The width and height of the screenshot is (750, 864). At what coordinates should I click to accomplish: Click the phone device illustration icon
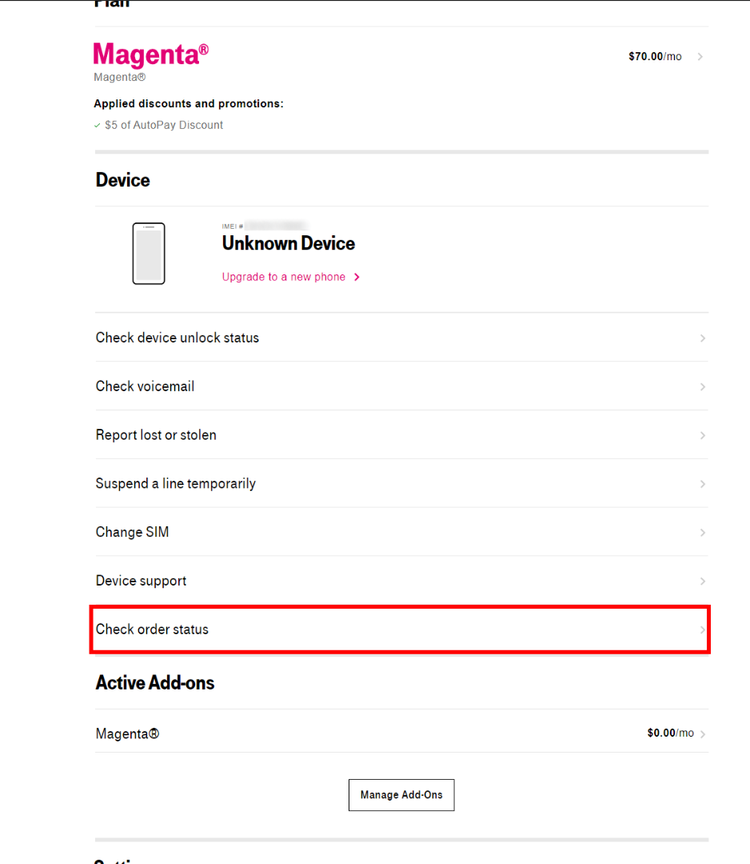[x=148, y=253]
